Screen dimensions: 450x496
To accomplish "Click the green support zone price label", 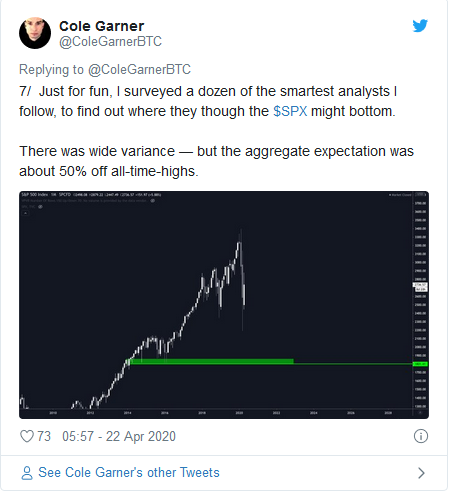I will [x=420, y=364].
